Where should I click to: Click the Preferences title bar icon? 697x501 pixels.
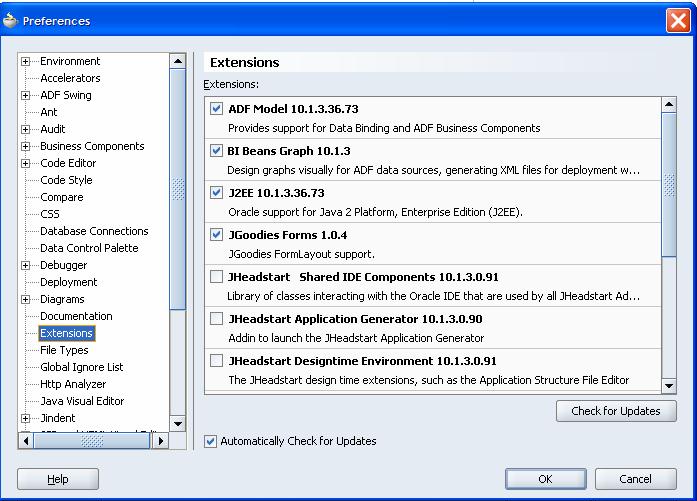click(12, 20)
